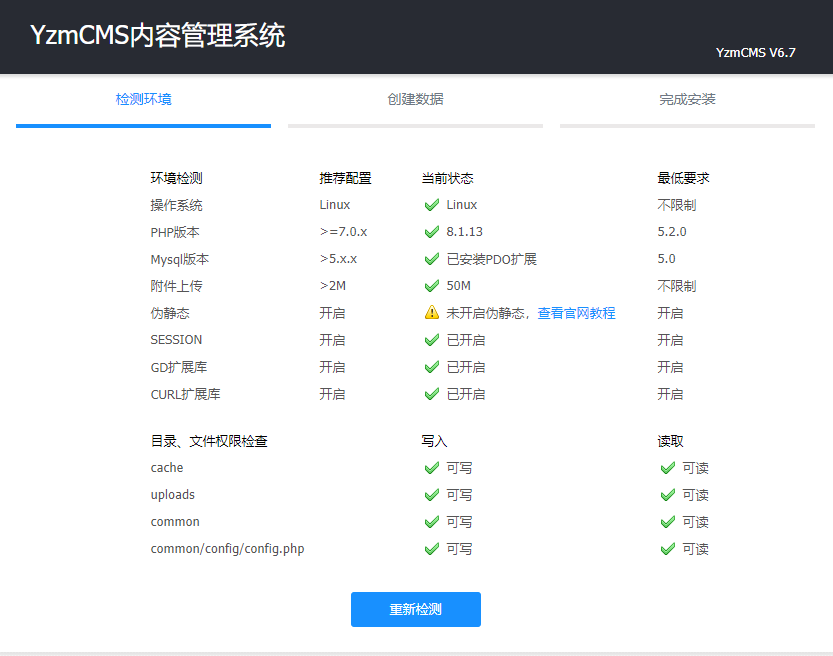Click the minimum requirement 5.0
Screen dimensions: 833x656
[666, 259]
